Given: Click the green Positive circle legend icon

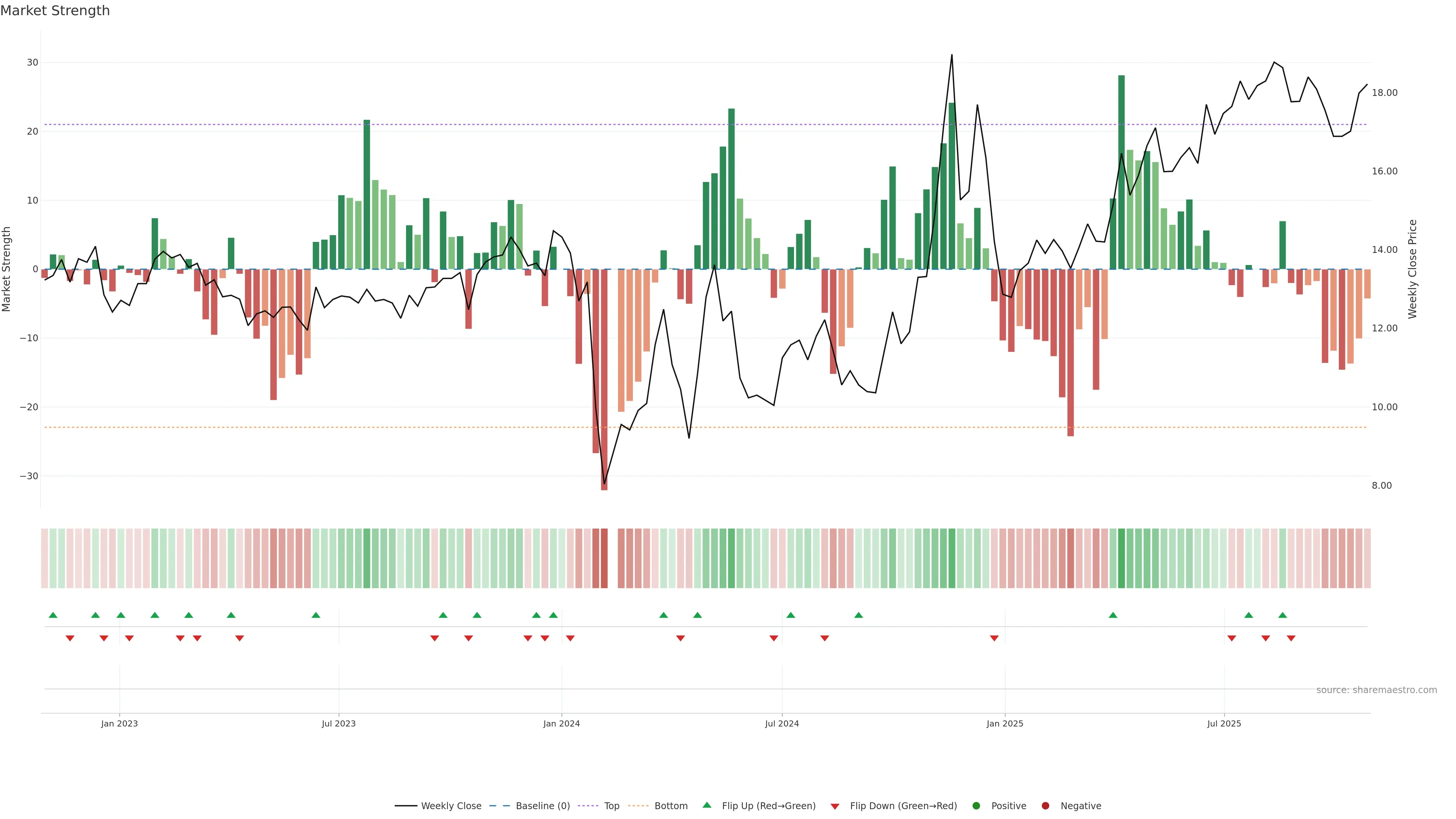Looking at the screenshot, I should (x=976, y=806).
